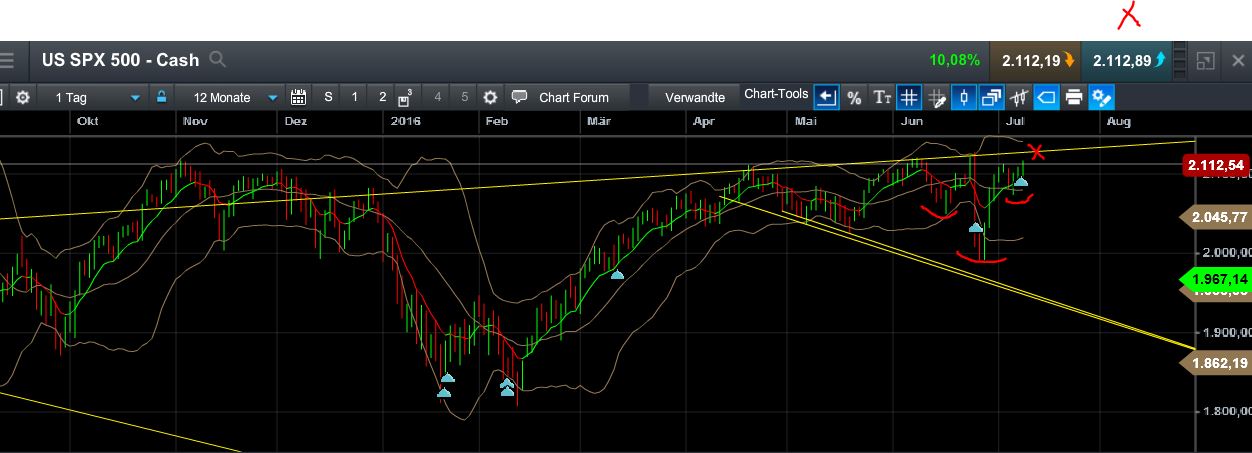
Task: Click the compare bars chart tool
Action: pyautogui.click(x=1019, y=97)
